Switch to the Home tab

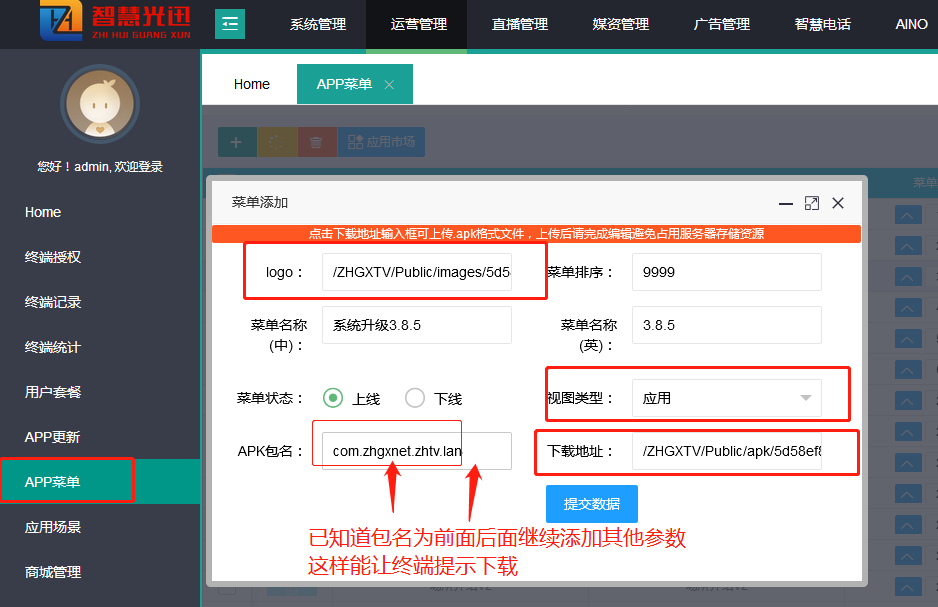tap(252, 85)
